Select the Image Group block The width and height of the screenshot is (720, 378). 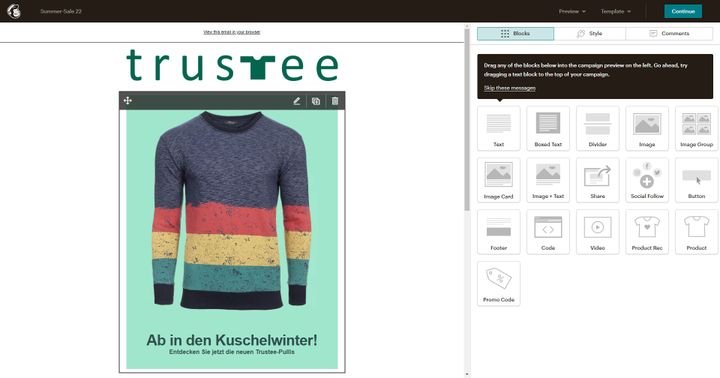coord(697,128)
